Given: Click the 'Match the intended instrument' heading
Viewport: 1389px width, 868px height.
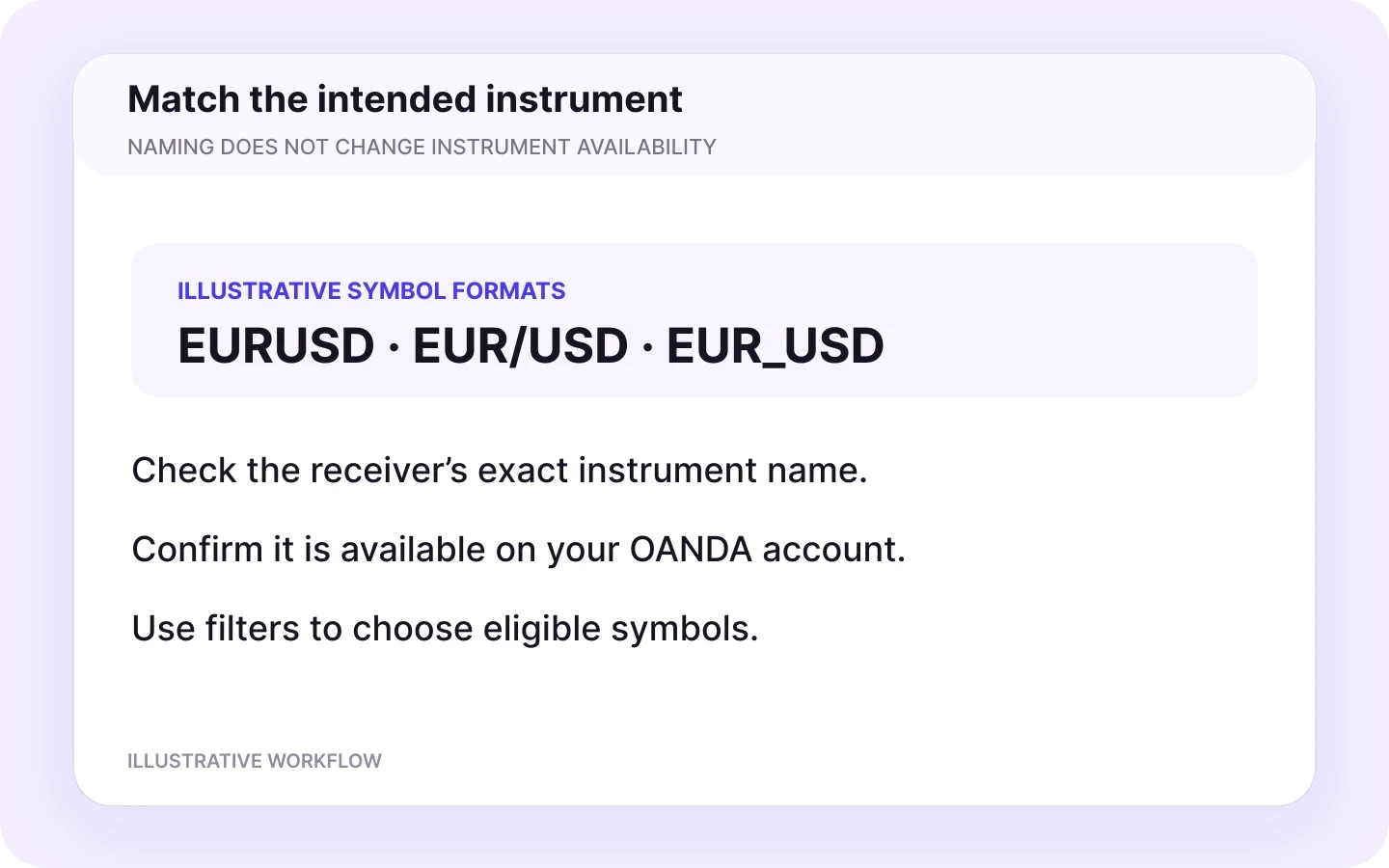Looking at the screenshot, I should tap(405, 99).
